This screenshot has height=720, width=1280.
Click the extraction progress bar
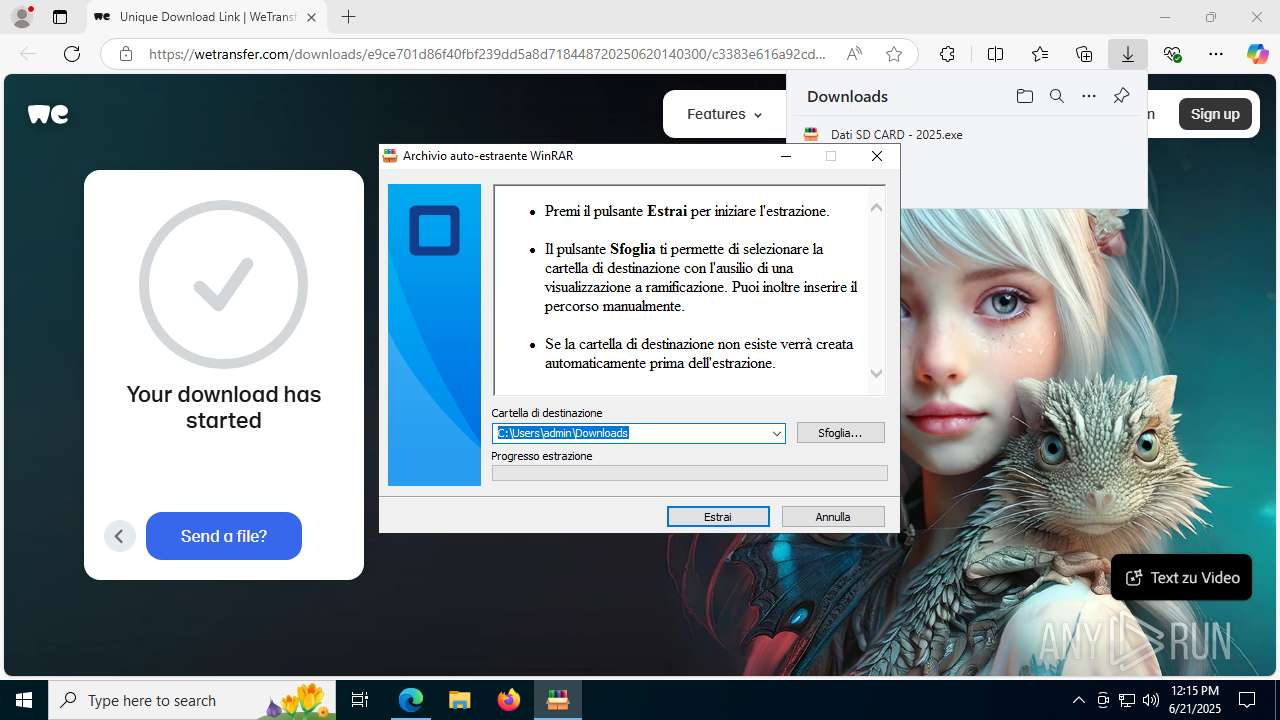point(689,473)
